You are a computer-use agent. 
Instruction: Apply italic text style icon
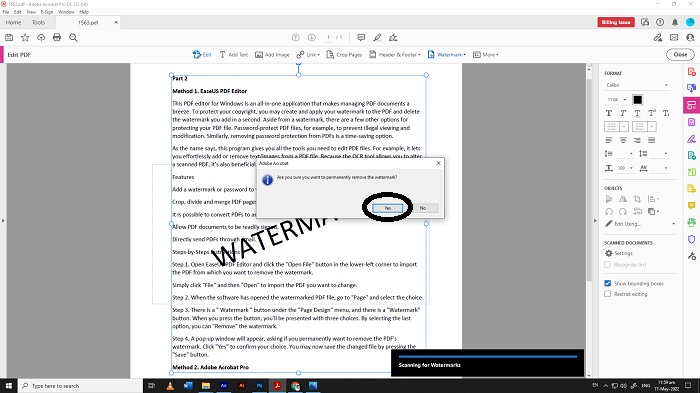coord(623,113)
